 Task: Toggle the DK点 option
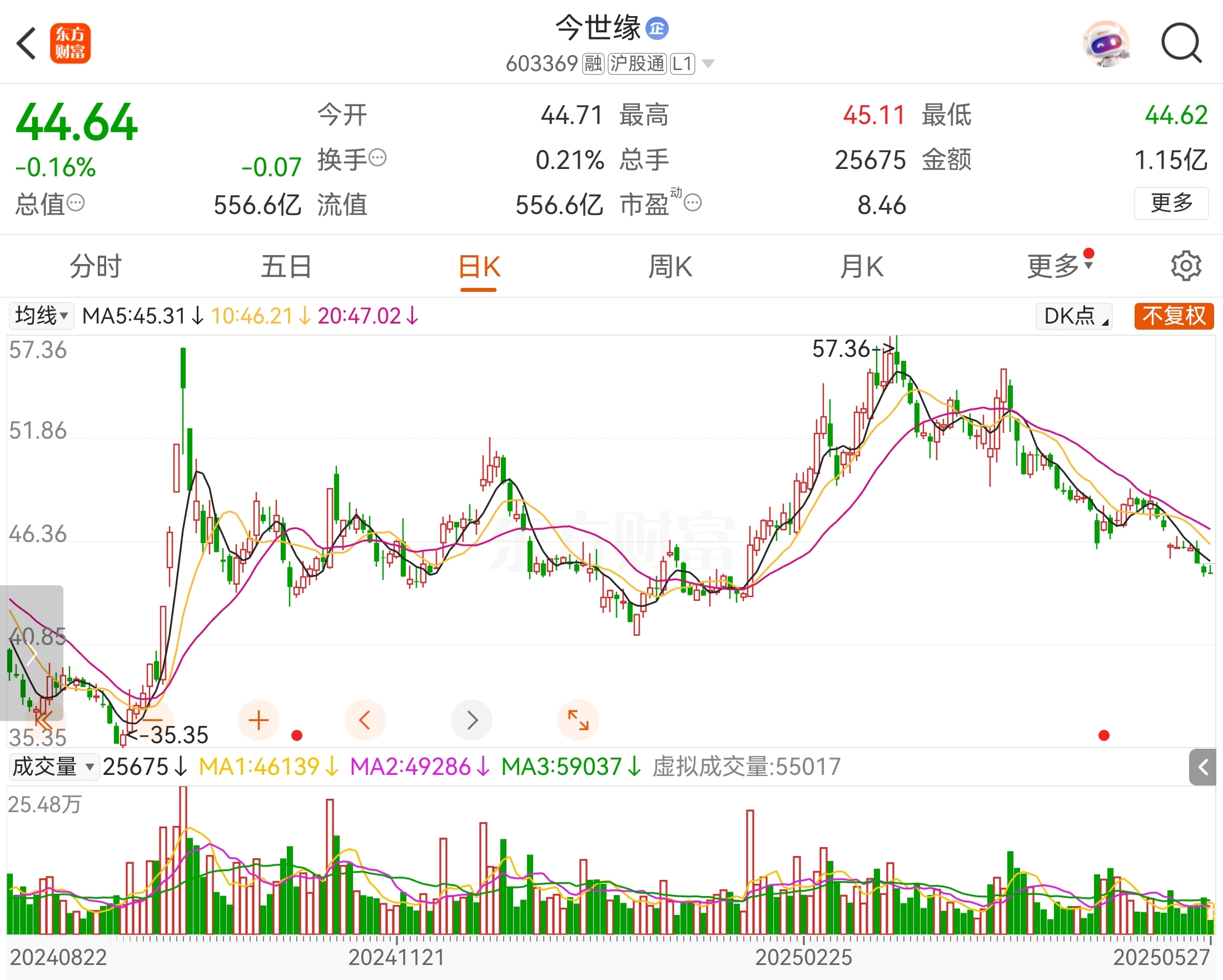point(1074,316)
